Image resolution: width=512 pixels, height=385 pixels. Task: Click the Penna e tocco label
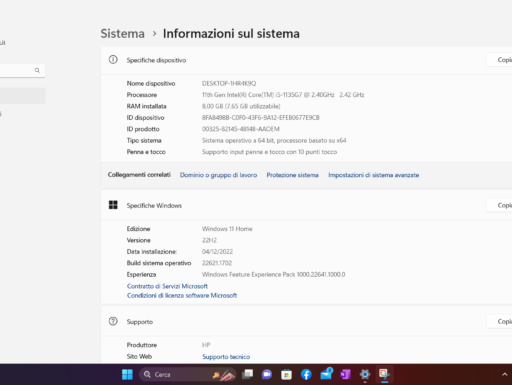[146, 152]
